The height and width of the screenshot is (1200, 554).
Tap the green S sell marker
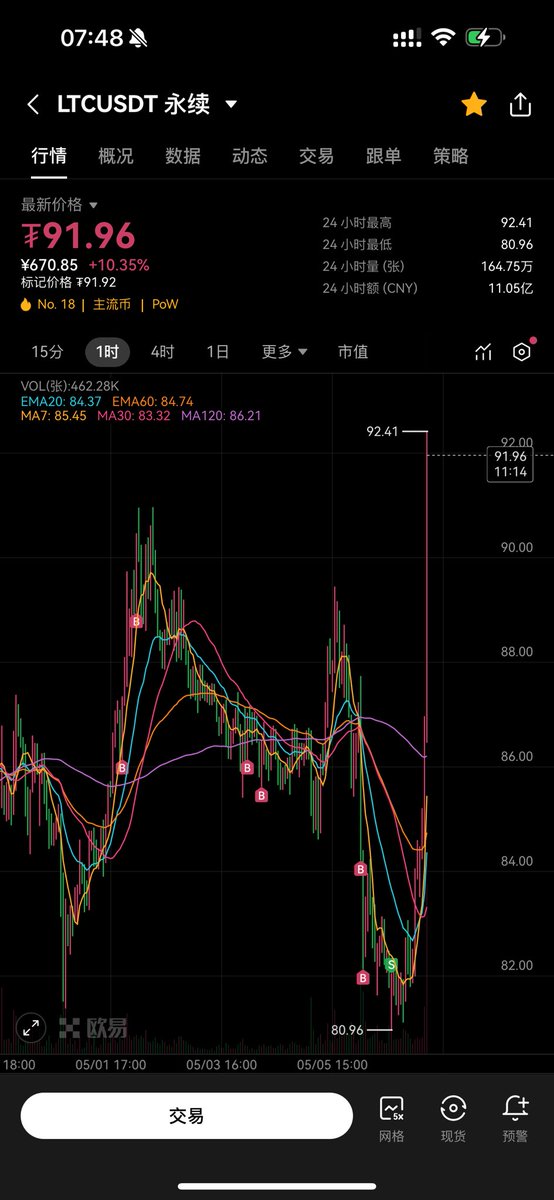(x=392, y=964)
